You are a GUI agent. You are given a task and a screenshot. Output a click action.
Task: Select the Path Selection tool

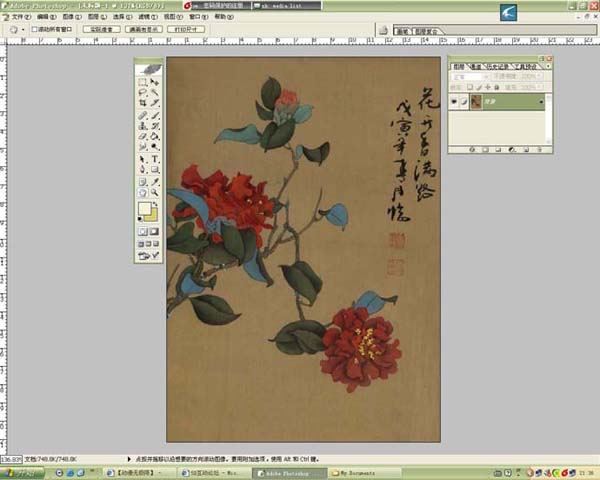(x=143, y=159)
